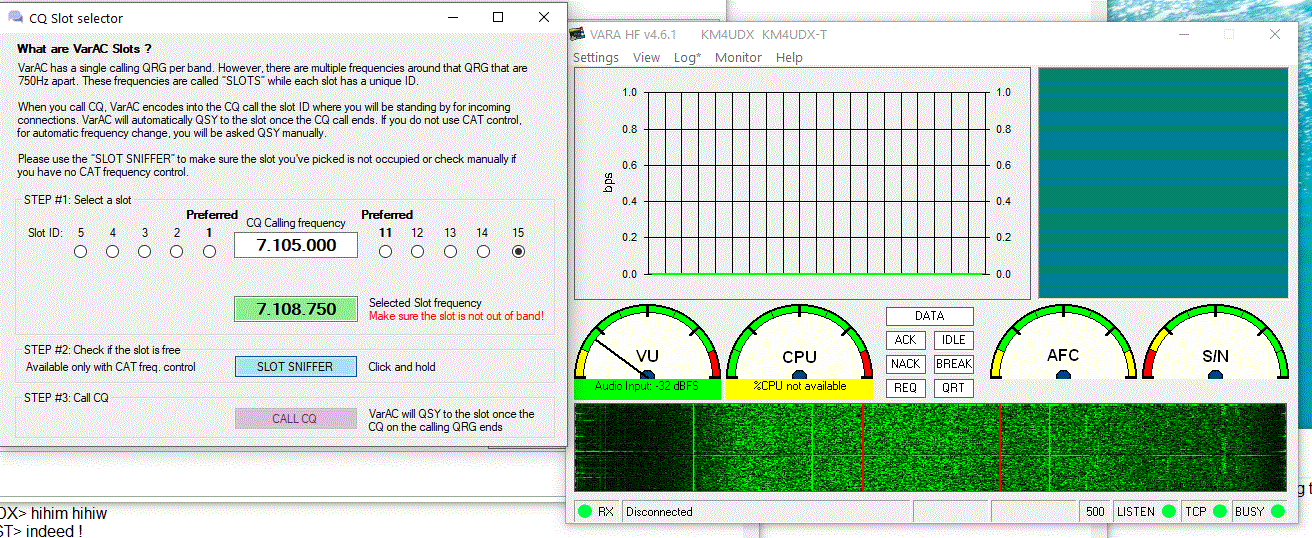Click the CQ Slot selector window icon

tap(15, 18)
